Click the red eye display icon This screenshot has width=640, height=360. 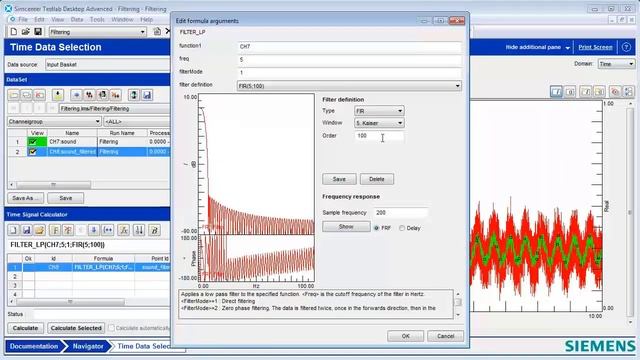615,92
